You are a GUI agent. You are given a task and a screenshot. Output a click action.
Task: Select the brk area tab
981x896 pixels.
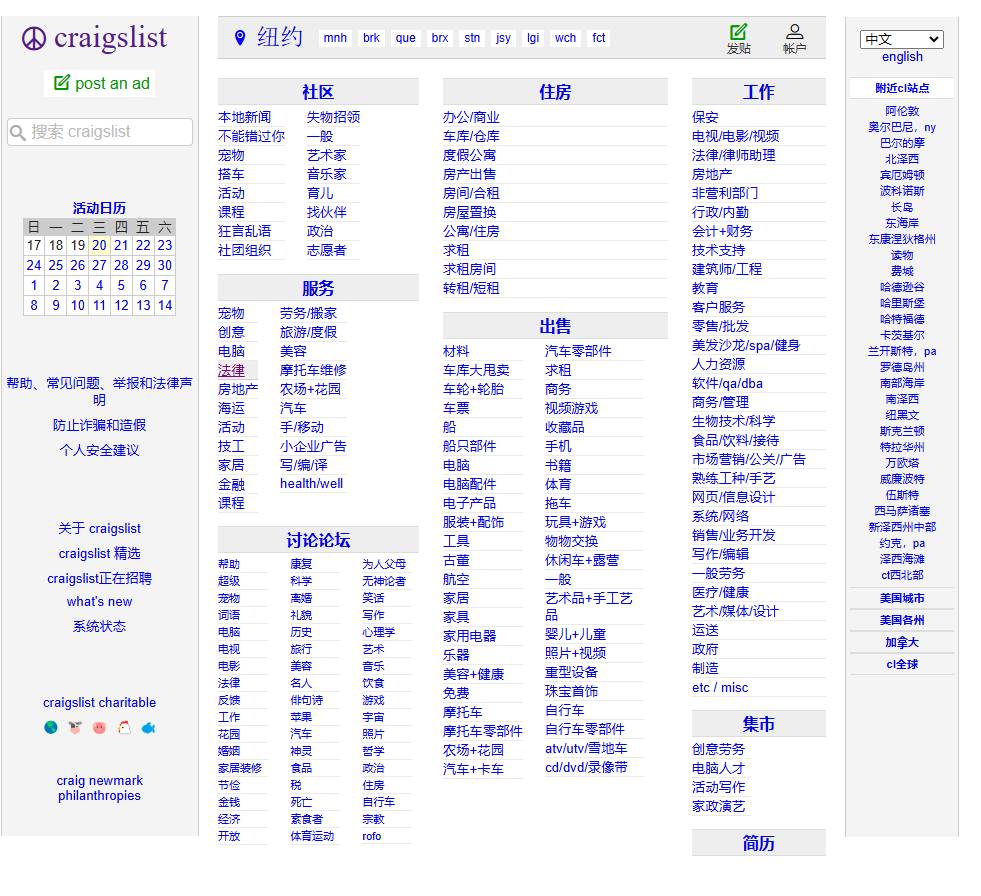point(371,38)
